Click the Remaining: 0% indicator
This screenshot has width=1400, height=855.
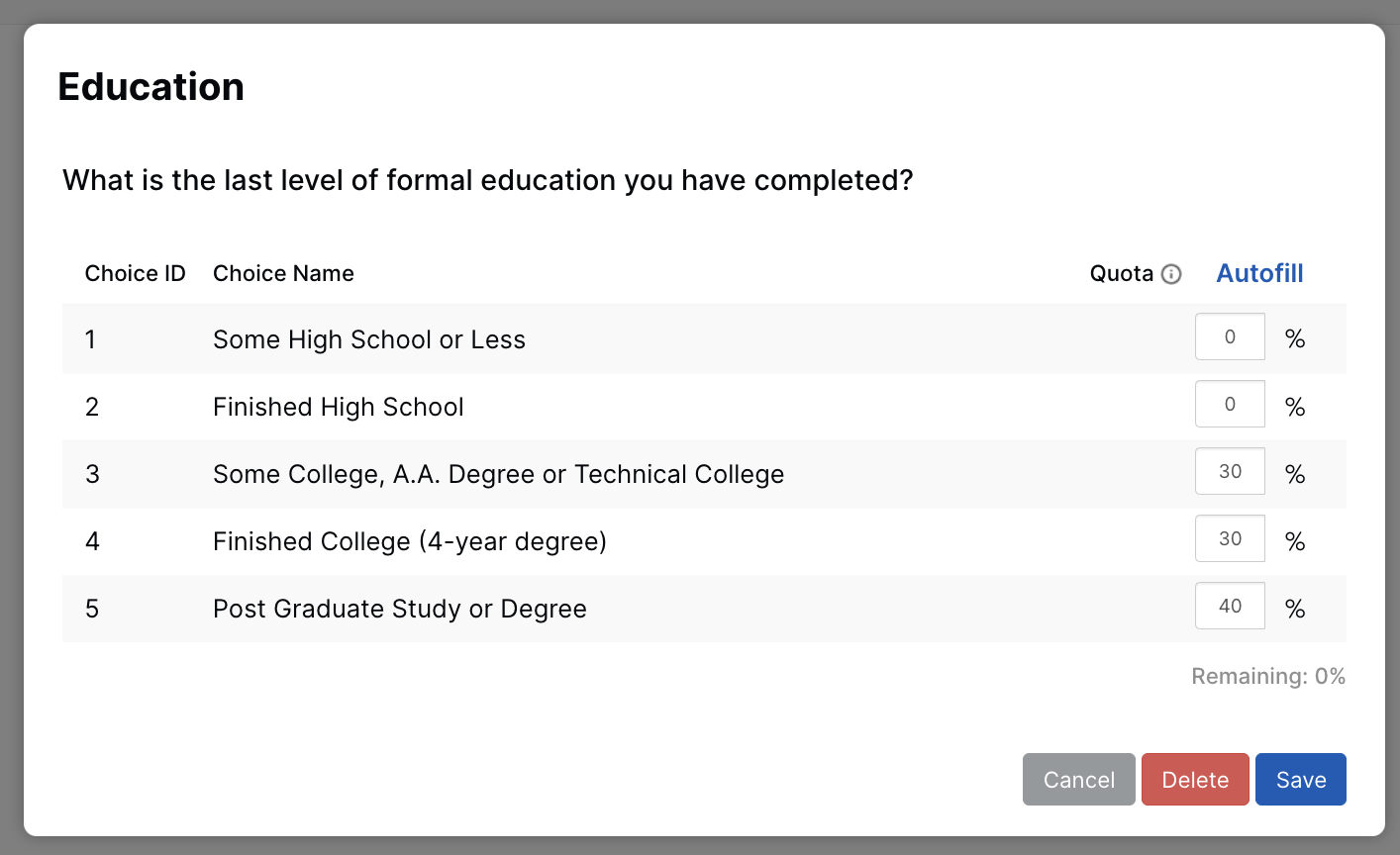pos(1267,676)
